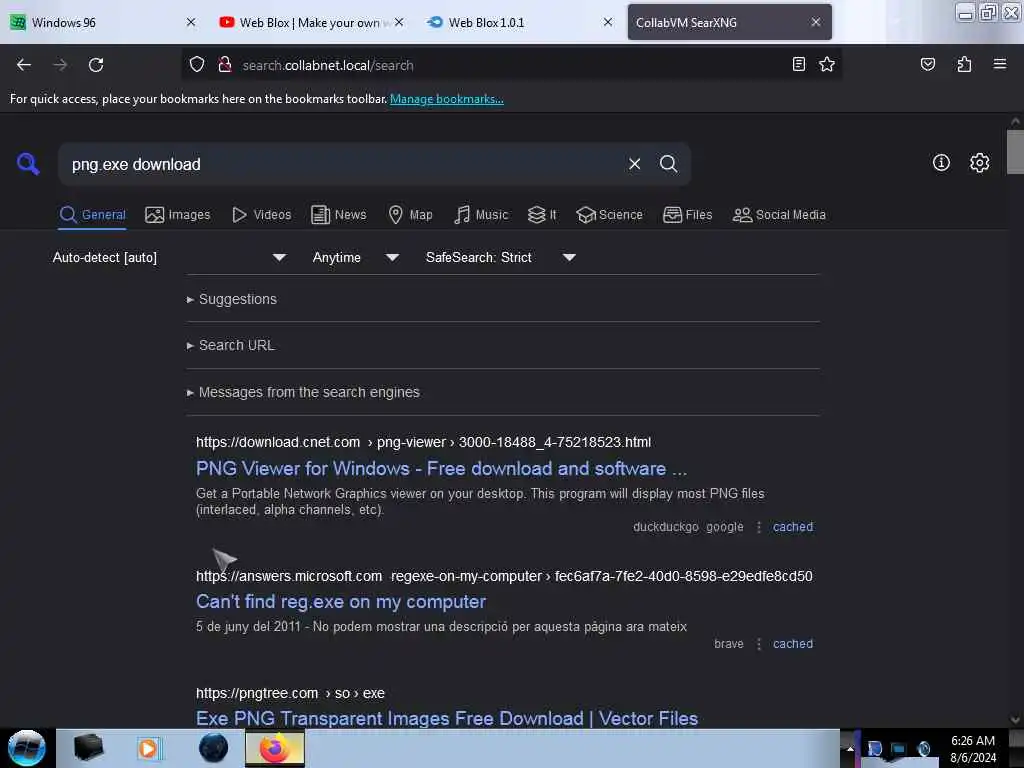Open PNG Viewer for Windows result

pos(441,469)
